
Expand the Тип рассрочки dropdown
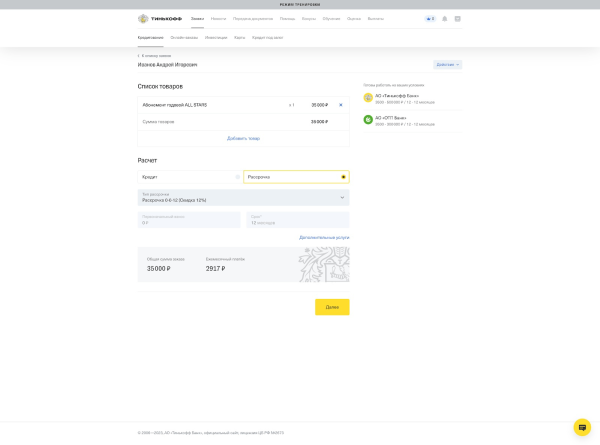point(341,197)
